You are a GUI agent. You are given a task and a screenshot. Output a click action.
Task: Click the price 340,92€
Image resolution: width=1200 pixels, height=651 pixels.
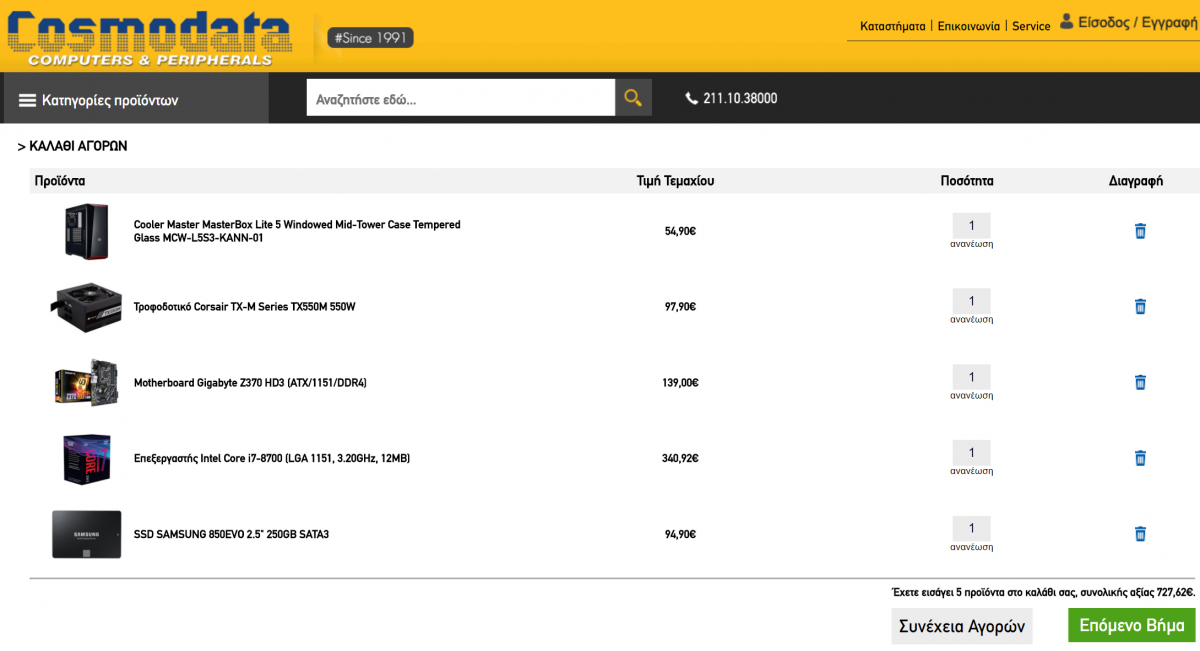point(680,459)
